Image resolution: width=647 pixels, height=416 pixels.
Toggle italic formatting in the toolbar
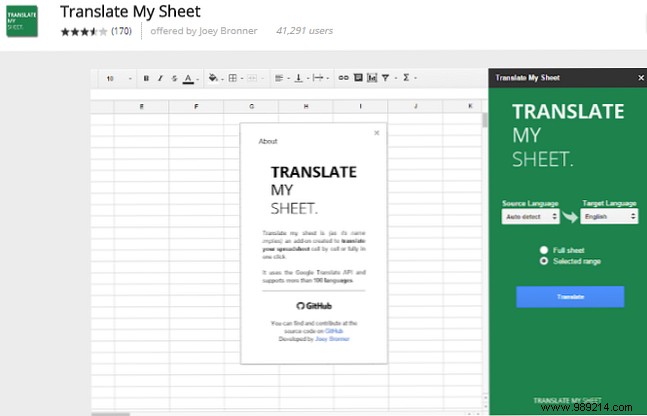coord(160,78)
